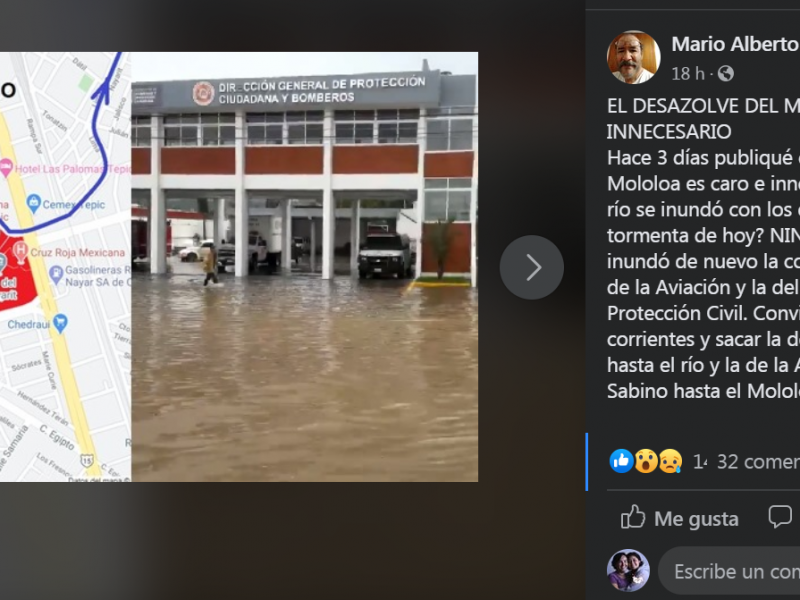Click the blue like reaction icon
The height and width of the screenshot is (600, 800).
(621, 461)
